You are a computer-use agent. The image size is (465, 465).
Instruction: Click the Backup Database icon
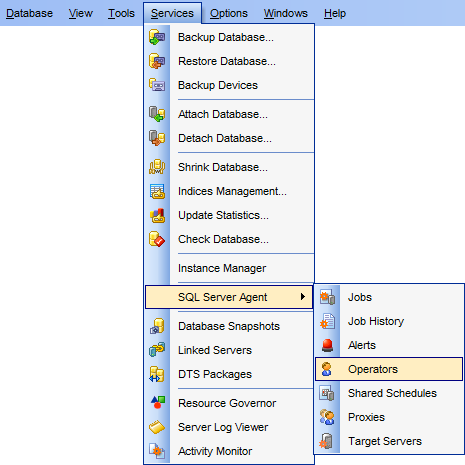(x=157, y=37)
